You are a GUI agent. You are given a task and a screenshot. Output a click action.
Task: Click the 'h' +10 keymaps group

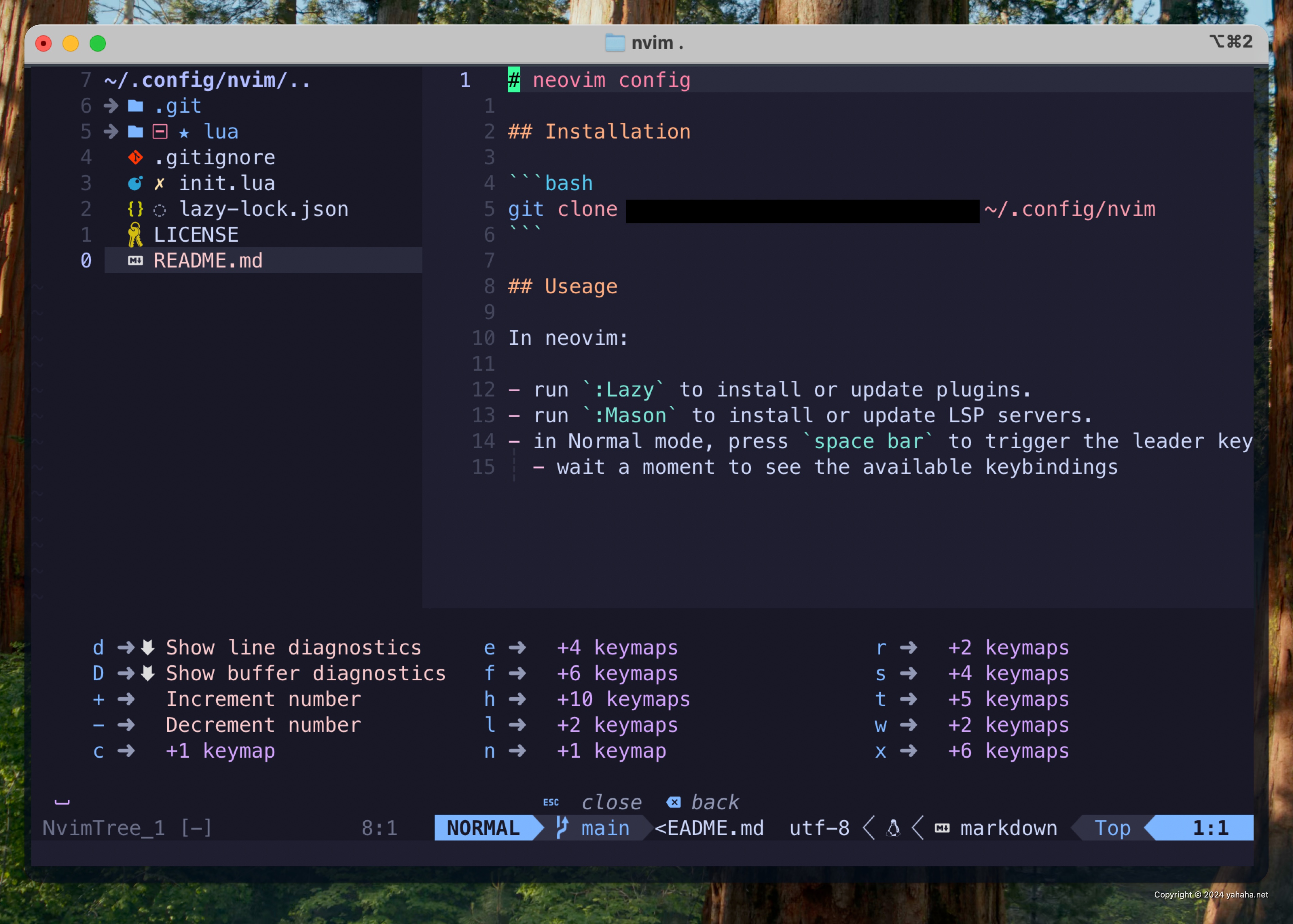click(587, 699)
